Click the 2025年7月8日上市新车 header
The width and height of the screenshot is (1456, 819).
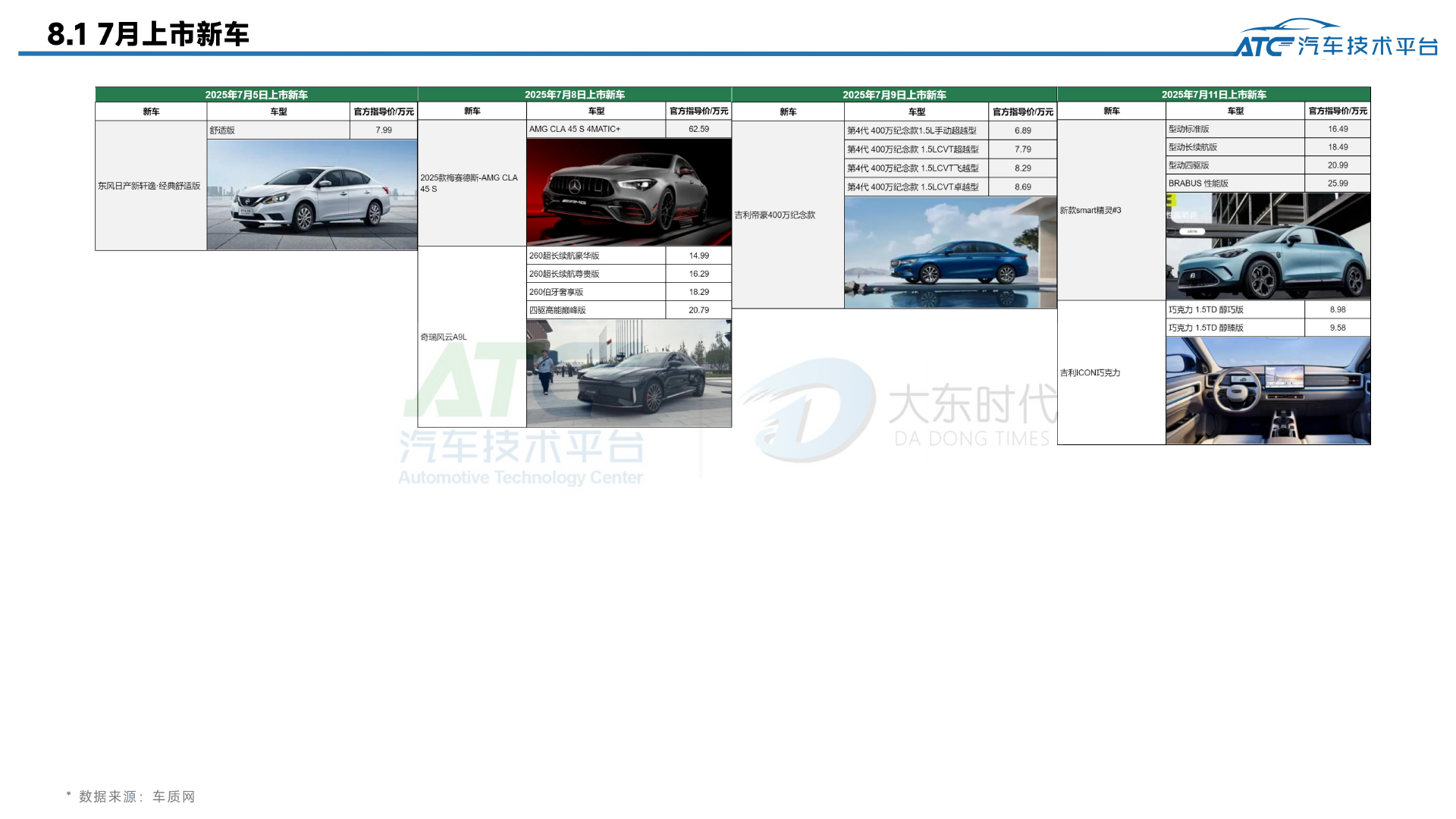575,95
